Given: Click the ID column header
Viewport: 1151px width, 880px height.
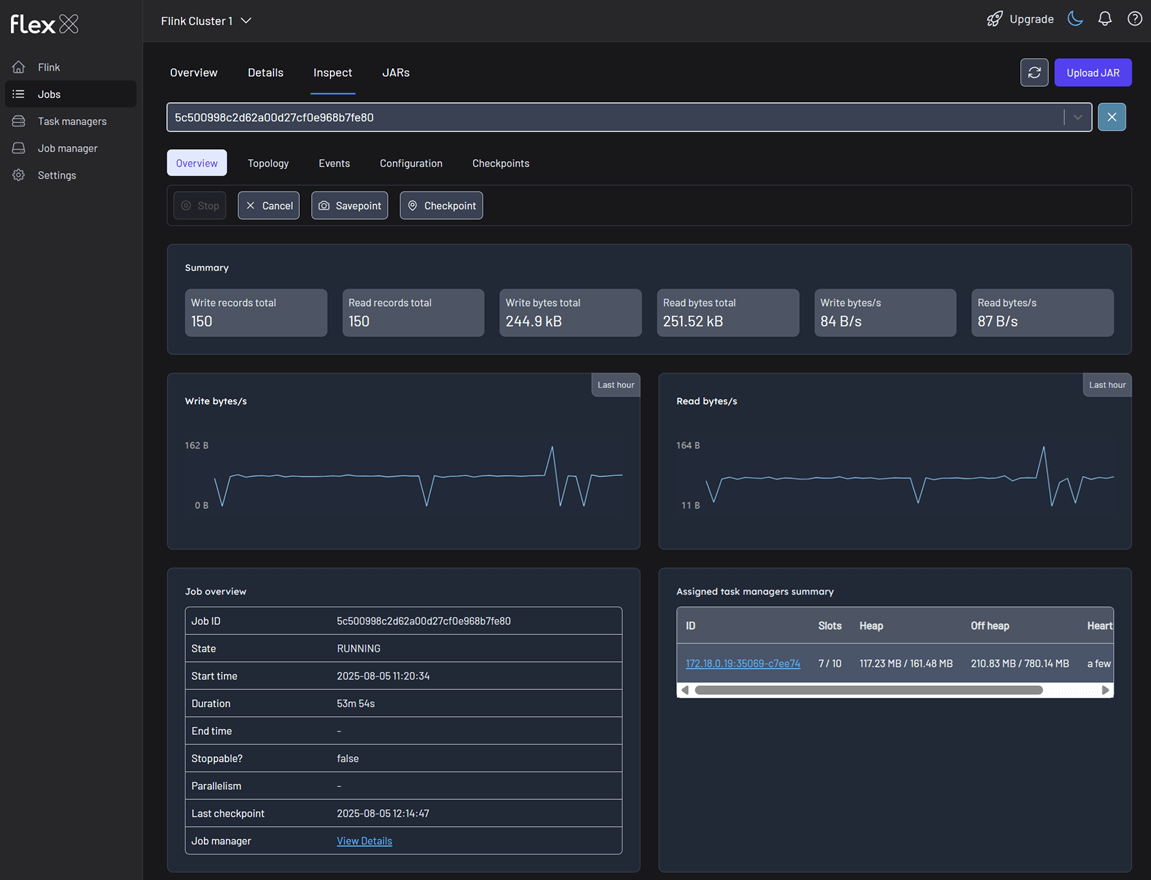Looking at the screenshot, I should click(x=691, y=626).
